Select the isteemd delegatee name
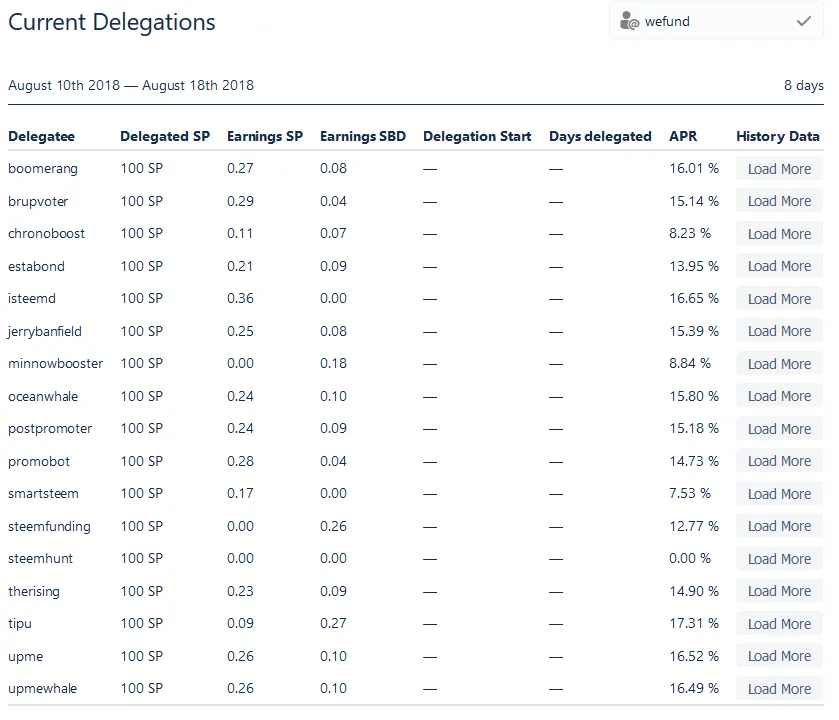 pos(32,298)
